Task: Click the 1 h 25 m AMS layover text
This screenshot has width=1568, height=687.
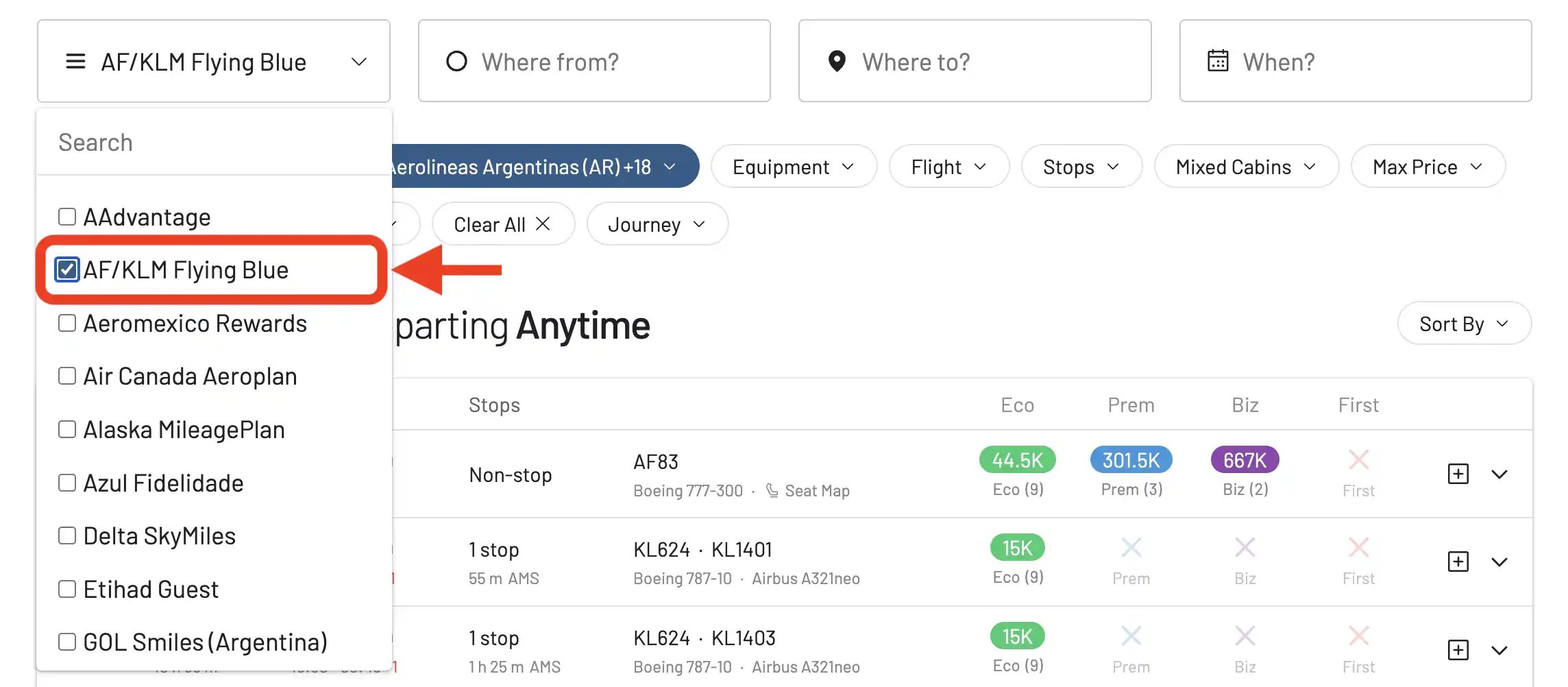Action: [515, 666]
